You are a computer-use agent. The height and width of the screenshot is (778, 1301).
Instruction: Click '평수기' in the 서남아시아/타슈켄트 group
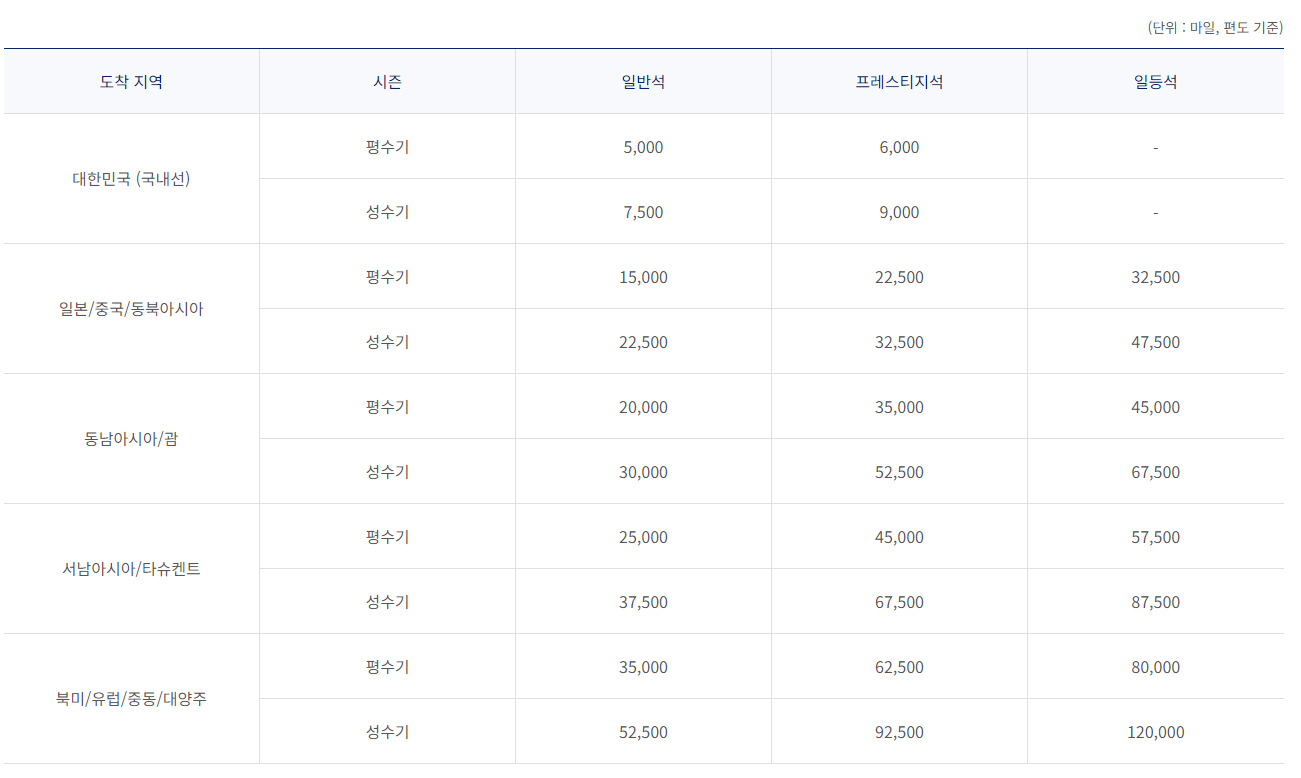click(387, 537)
